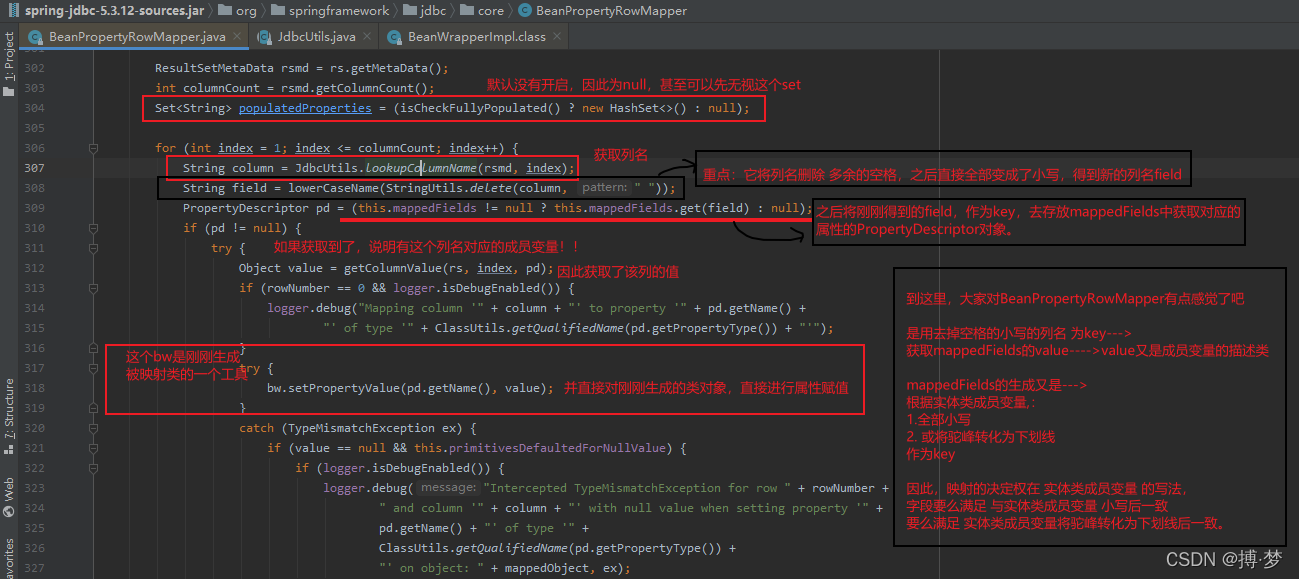Image resolution: width=1299 pixels, height=579 pixels.
Task: Click line number 315 in gutter
Action: (34, 328)
